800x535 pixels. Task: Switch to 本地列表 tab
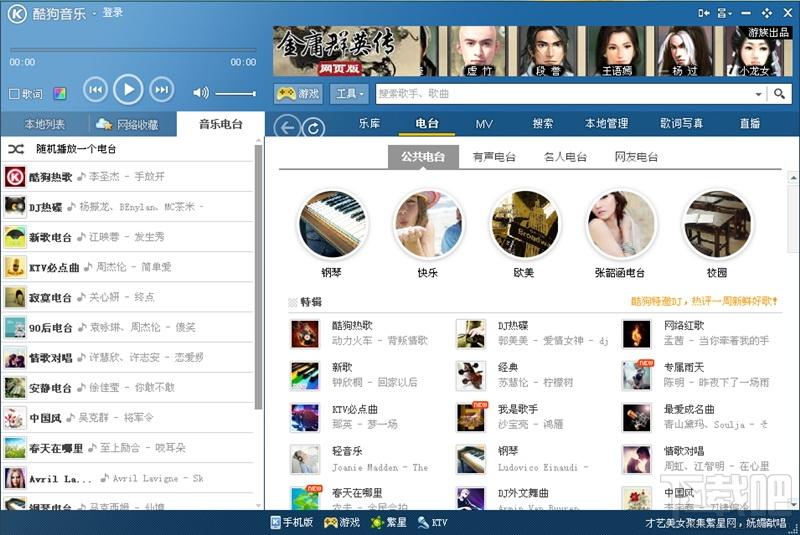pyautogui.click(x=45, y=124)
